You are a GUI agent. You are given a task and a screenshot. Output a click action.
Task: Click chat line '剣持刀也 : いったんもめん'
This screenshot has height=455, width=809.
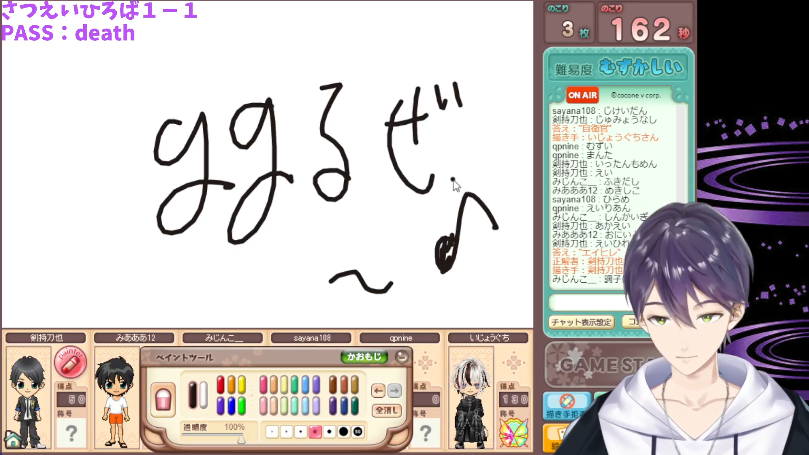click(x=604, y=164)
